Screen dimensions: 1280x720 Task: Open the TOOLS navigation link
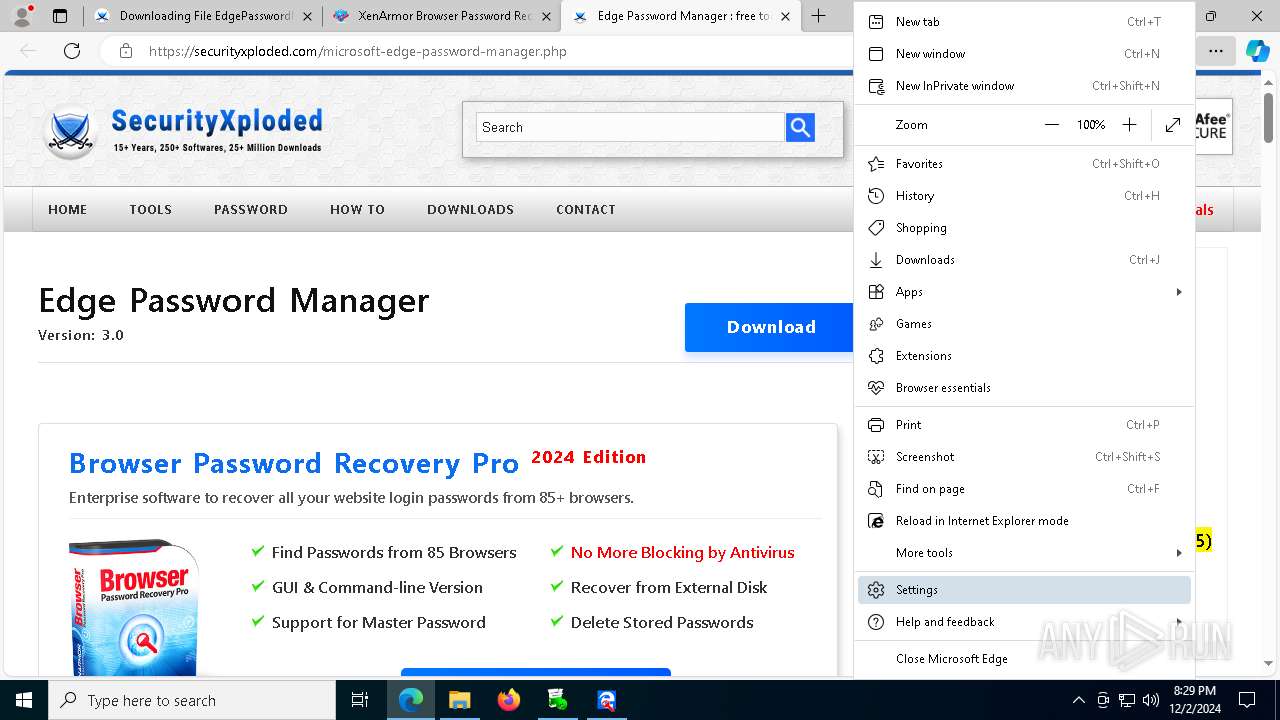pyautogui.click(x=150, y=210)
